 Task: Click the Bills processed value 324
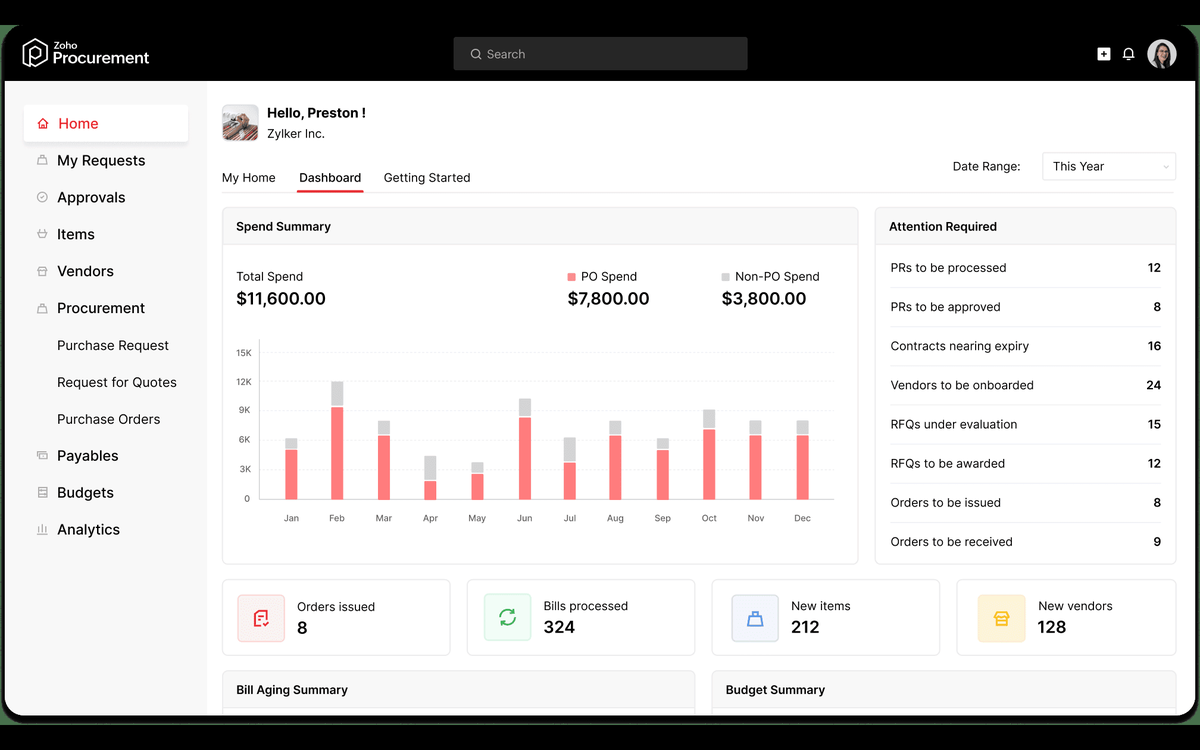(559, 627)
